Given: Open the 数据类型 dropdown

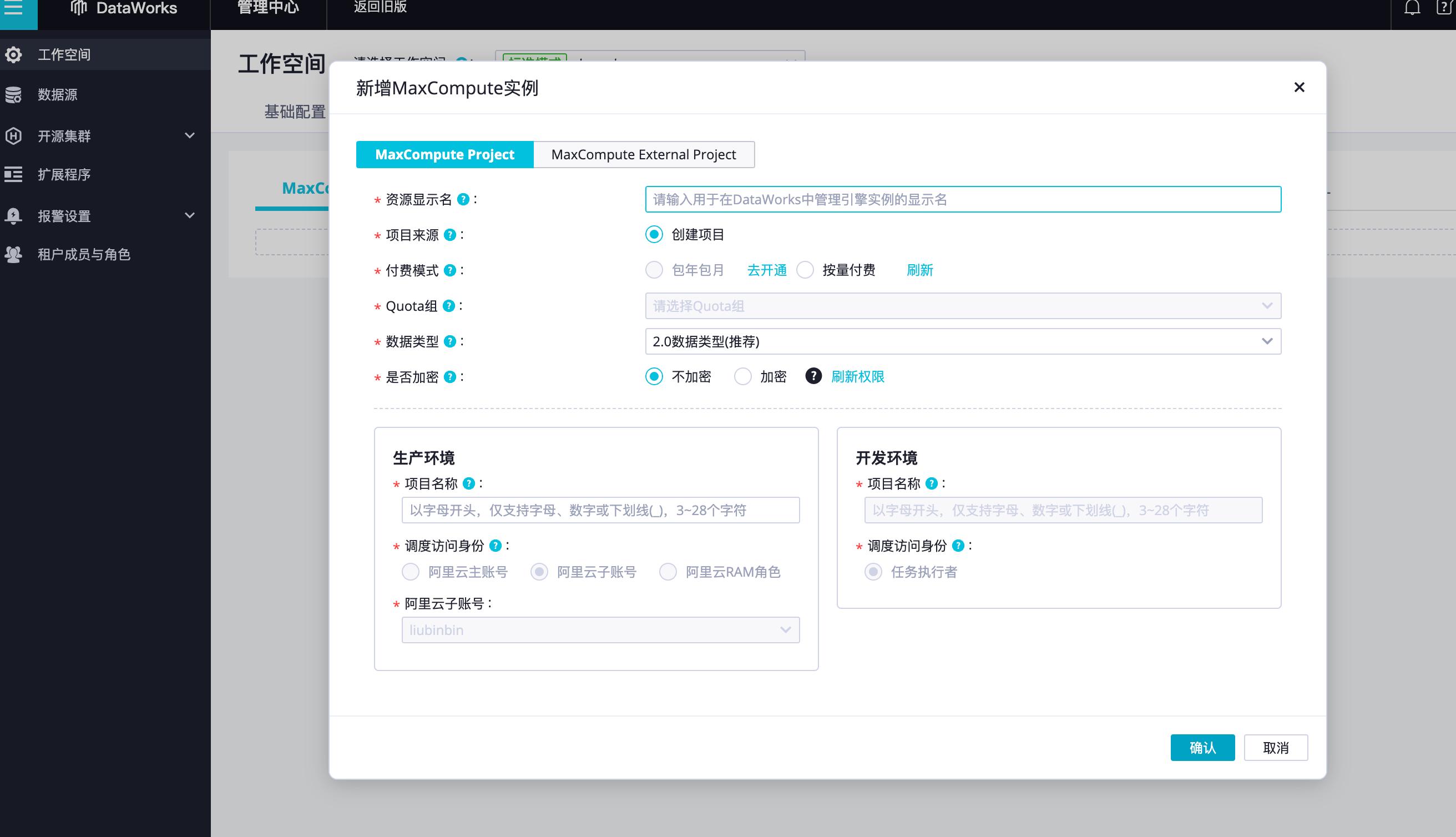Looking at the screenshot, I should pyautogui.click(x=962, y=342).
